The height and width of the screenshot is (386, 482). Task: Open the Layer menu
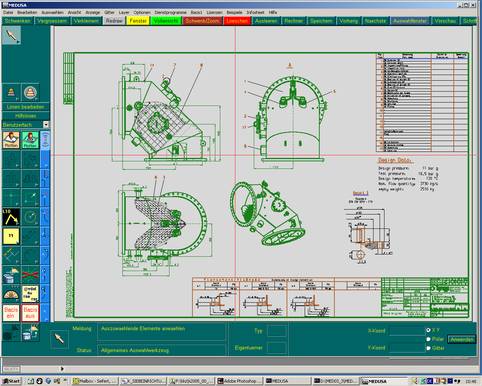(x=124, y=12)
